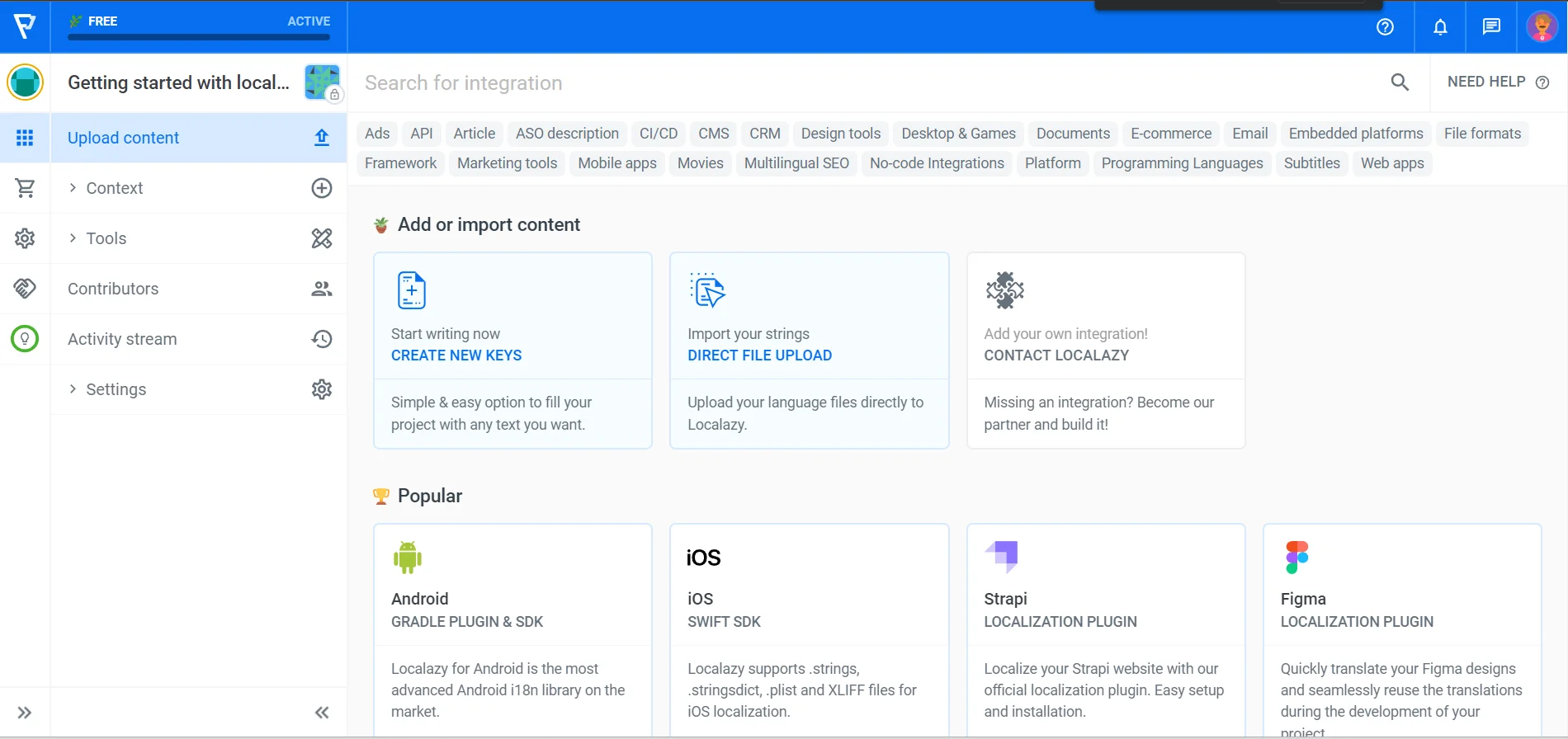Click the green lightbulb icon in left rail
Viewport: 1568px width, 739px height.
pos(25,339)
